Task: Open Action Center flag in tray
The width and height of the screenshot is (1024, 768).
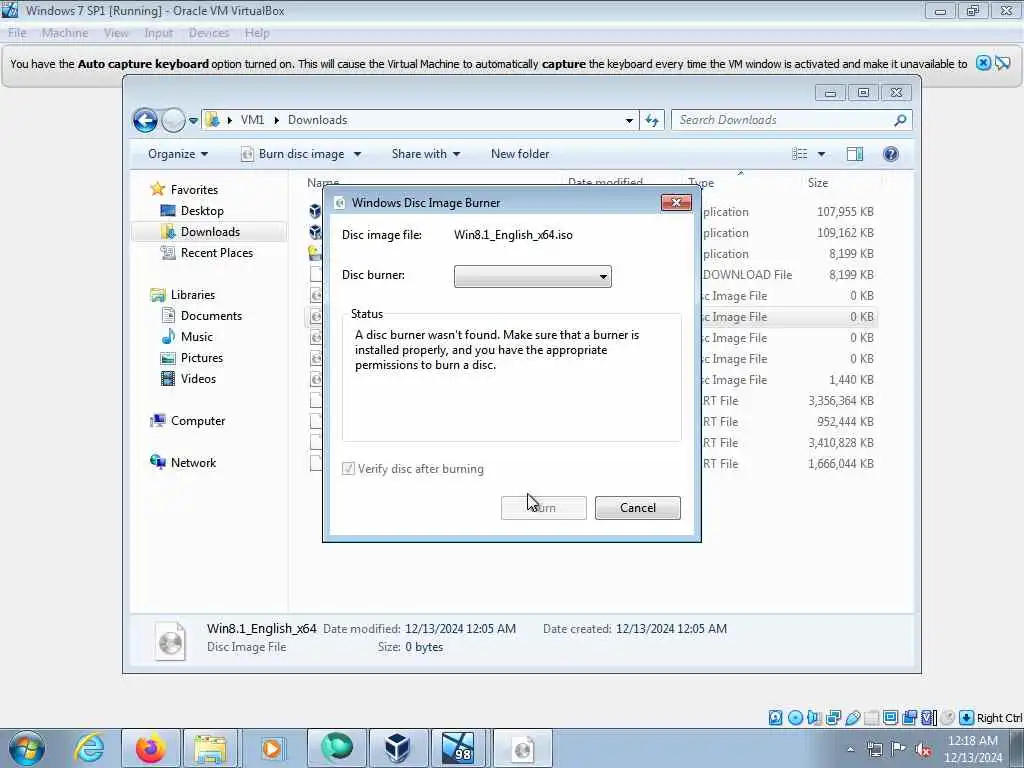Action: 898,749
